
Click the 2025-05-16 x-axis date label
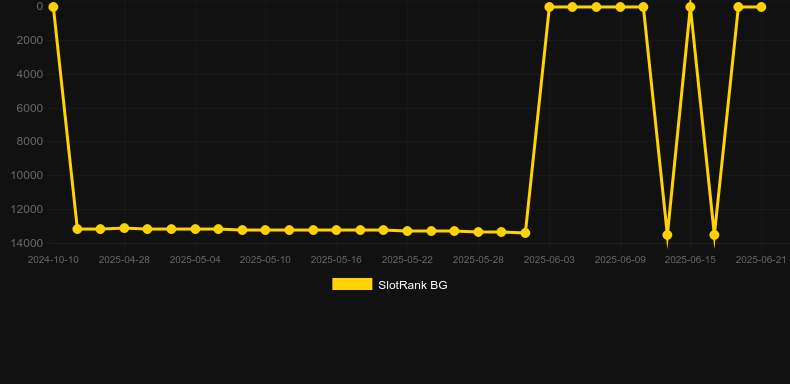point(336,260)
